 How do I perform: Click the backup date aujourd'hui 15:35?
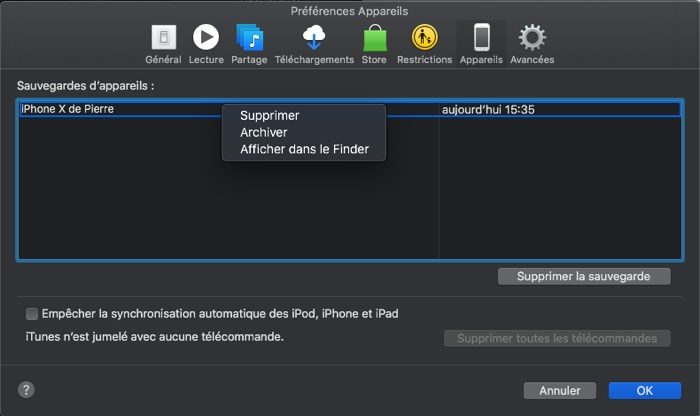click(488, 109)
